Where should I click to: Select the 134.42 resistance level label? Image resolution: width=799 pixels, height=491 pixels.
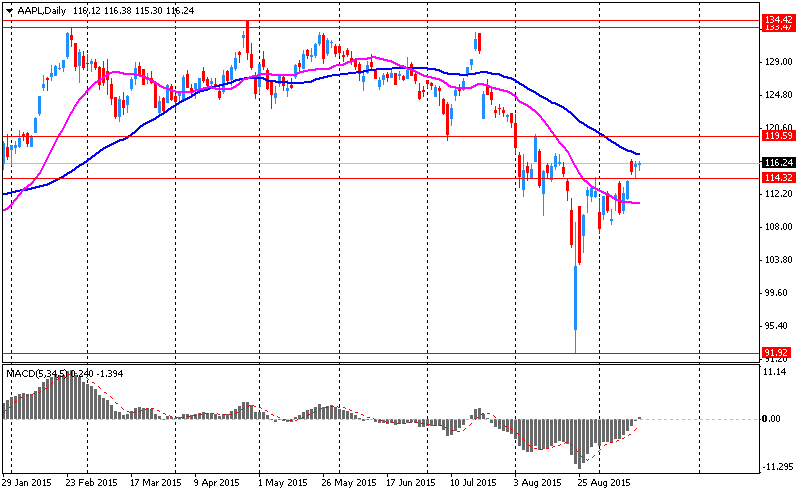778,19
